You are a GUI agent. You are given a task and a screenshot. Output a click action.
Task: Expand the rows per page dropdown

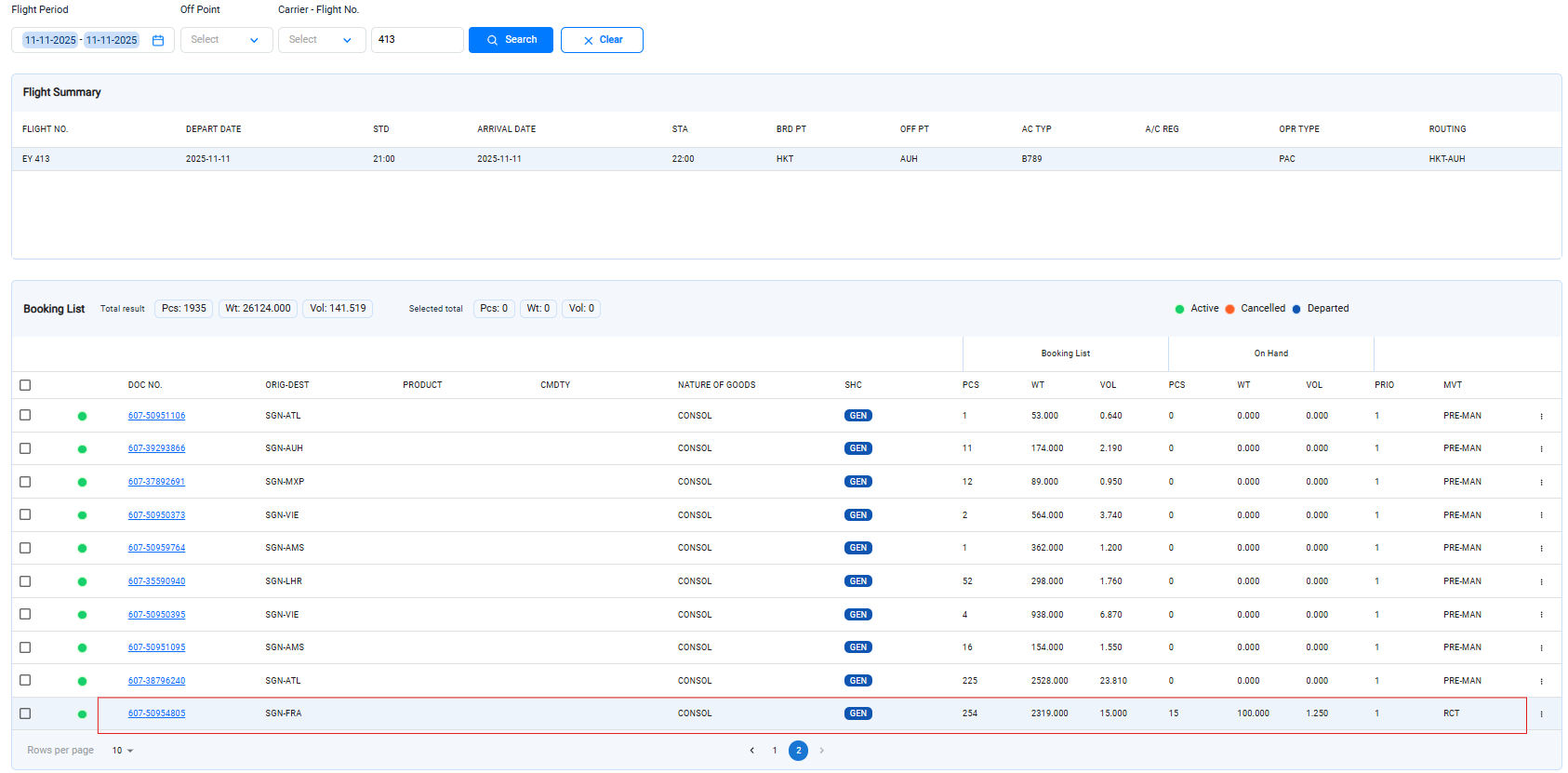pyautogui.click(x=123, y=751)
